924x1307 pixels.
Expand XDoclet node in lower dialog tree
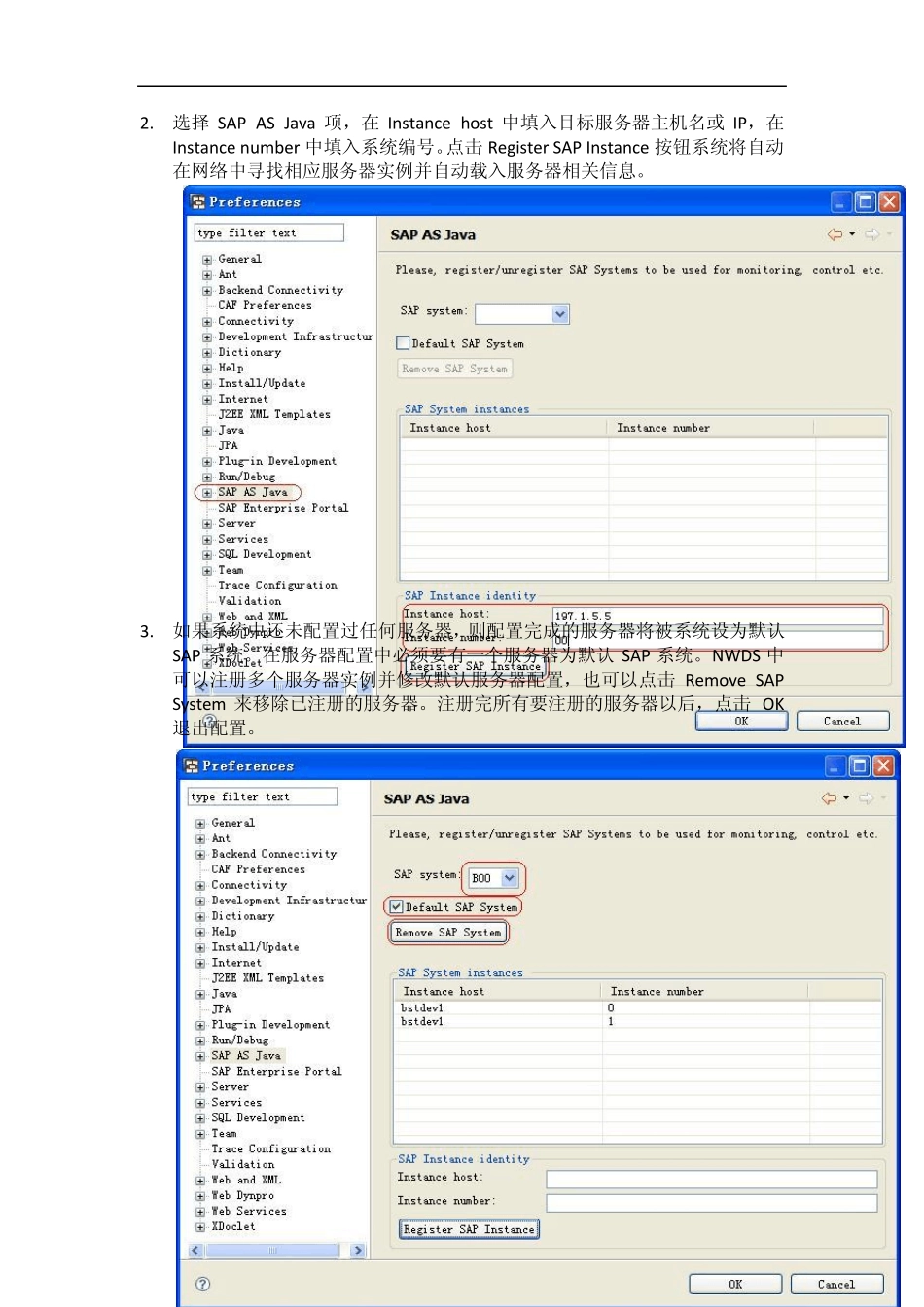click(x=200, y=1227)
